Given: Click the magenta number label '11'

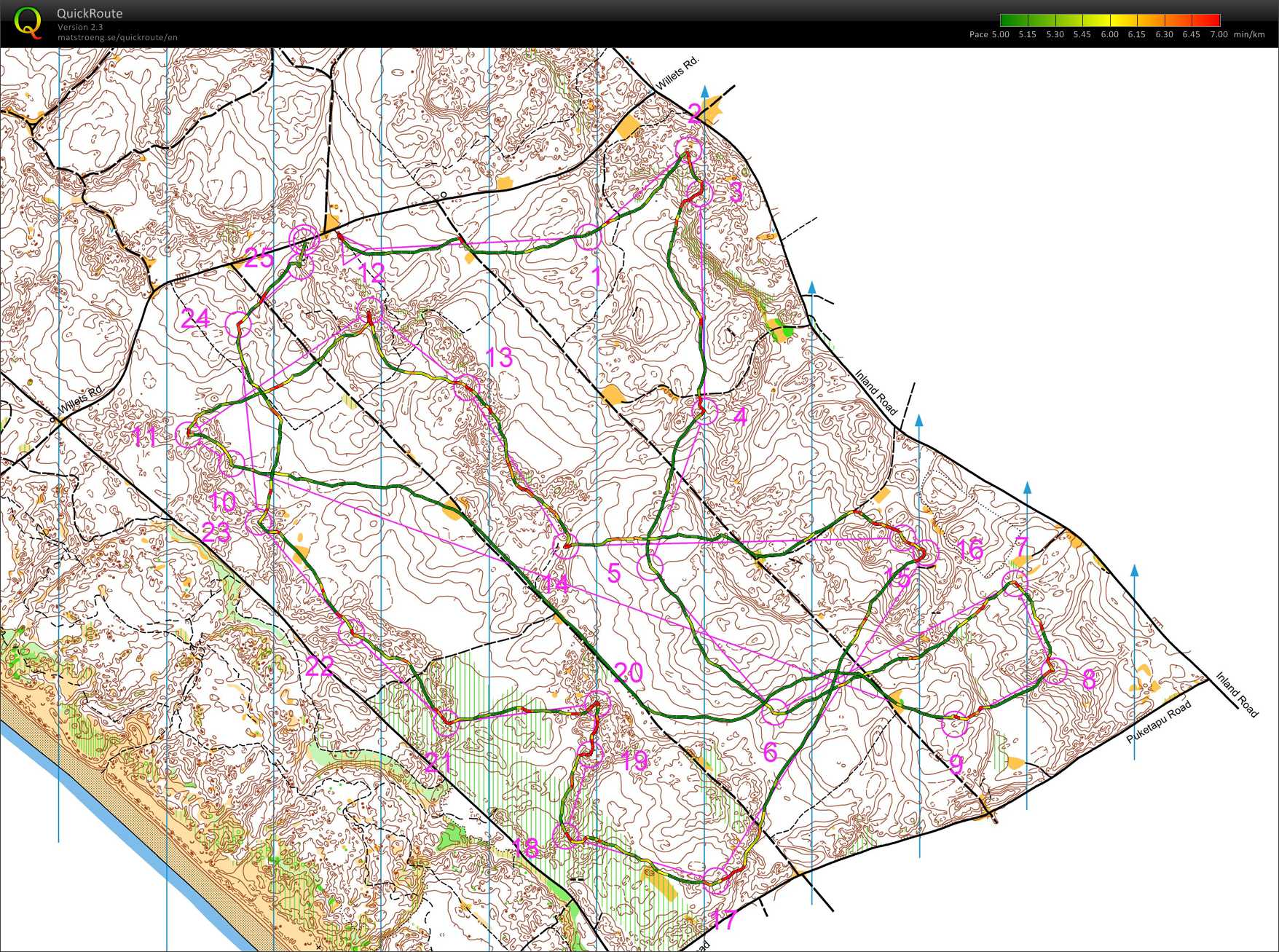Looking at the screenshot, I should point(144,438).
